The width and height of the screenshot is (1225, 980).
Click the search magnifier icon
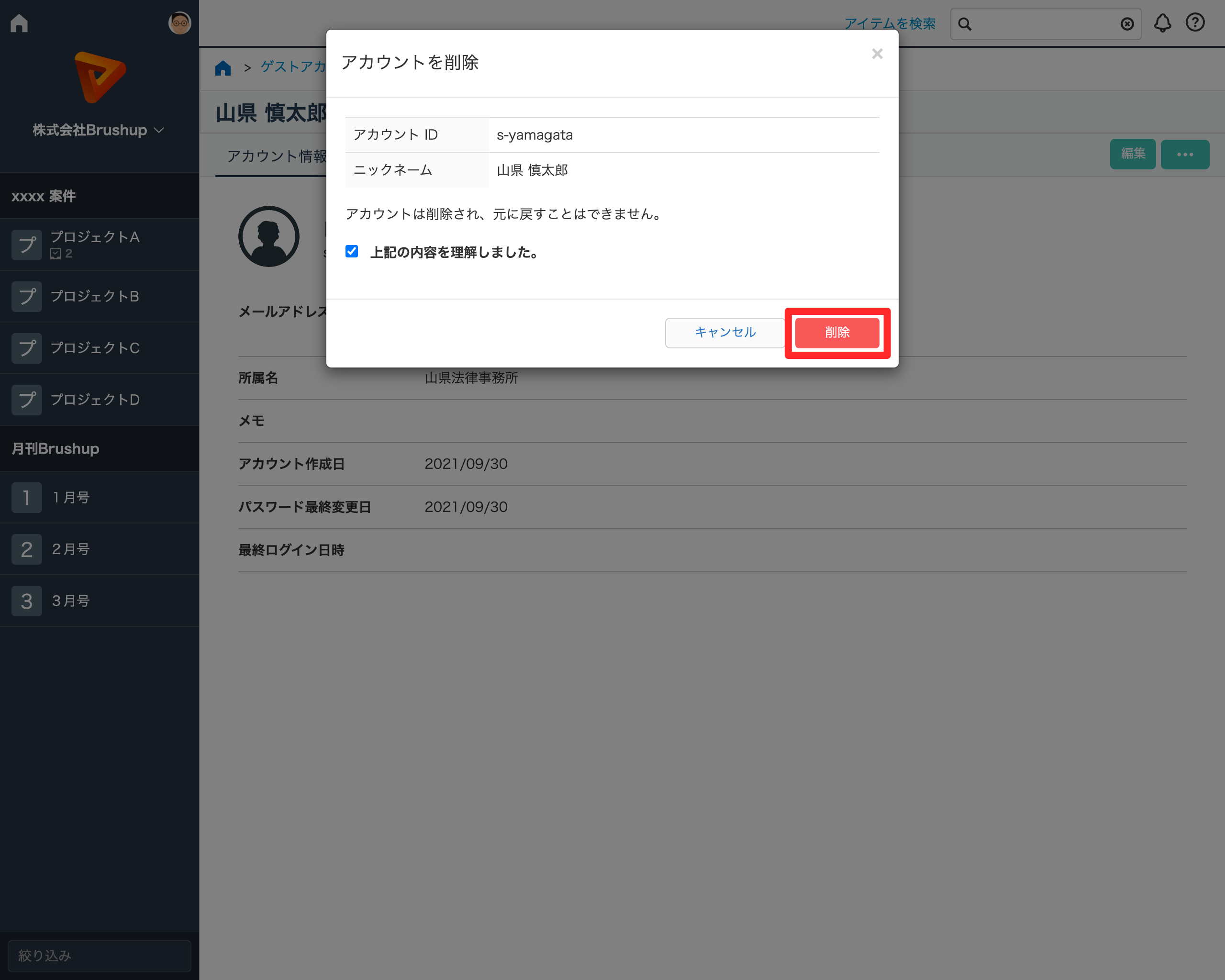coord(965,24)
